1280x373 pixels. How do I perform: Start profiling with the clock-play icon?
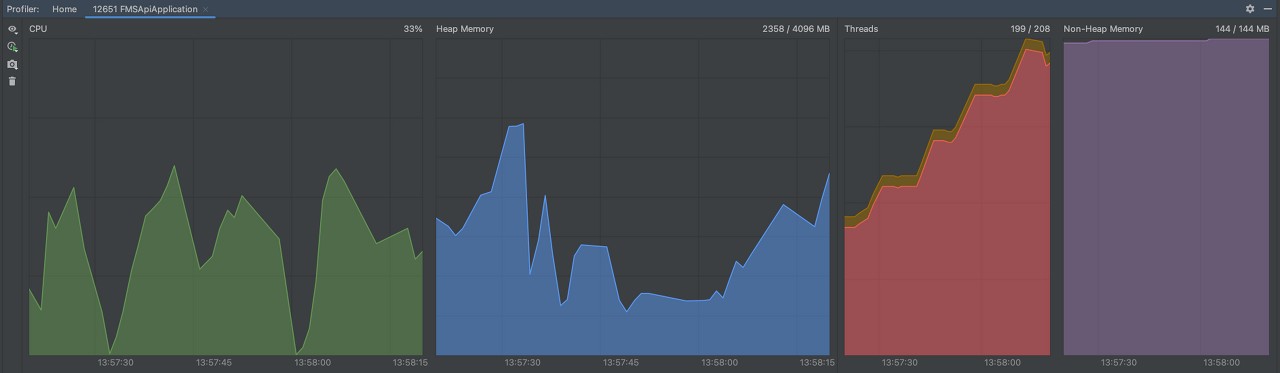click(13, 47)
